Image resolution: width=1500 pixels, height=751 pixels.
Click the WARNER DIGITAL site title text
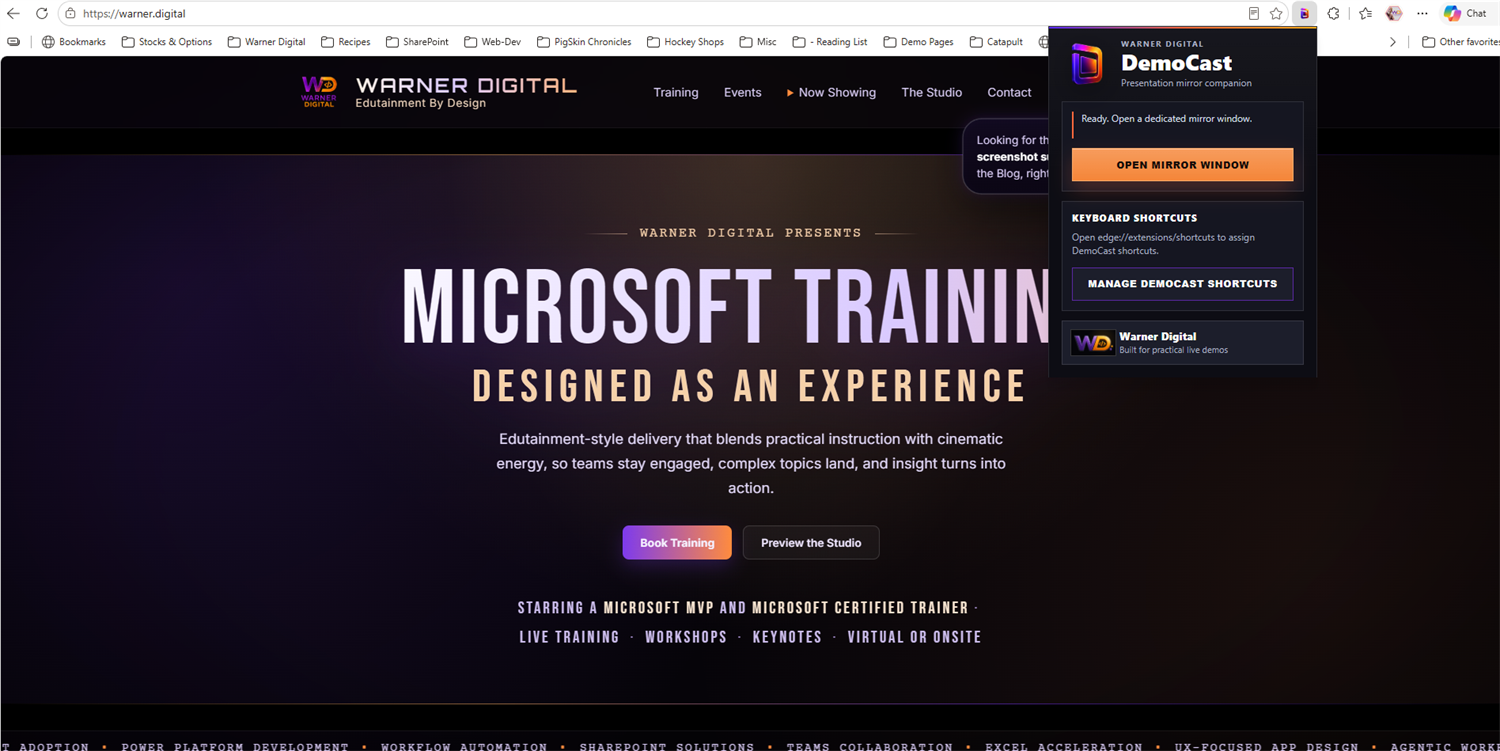(x=466, y=85)
